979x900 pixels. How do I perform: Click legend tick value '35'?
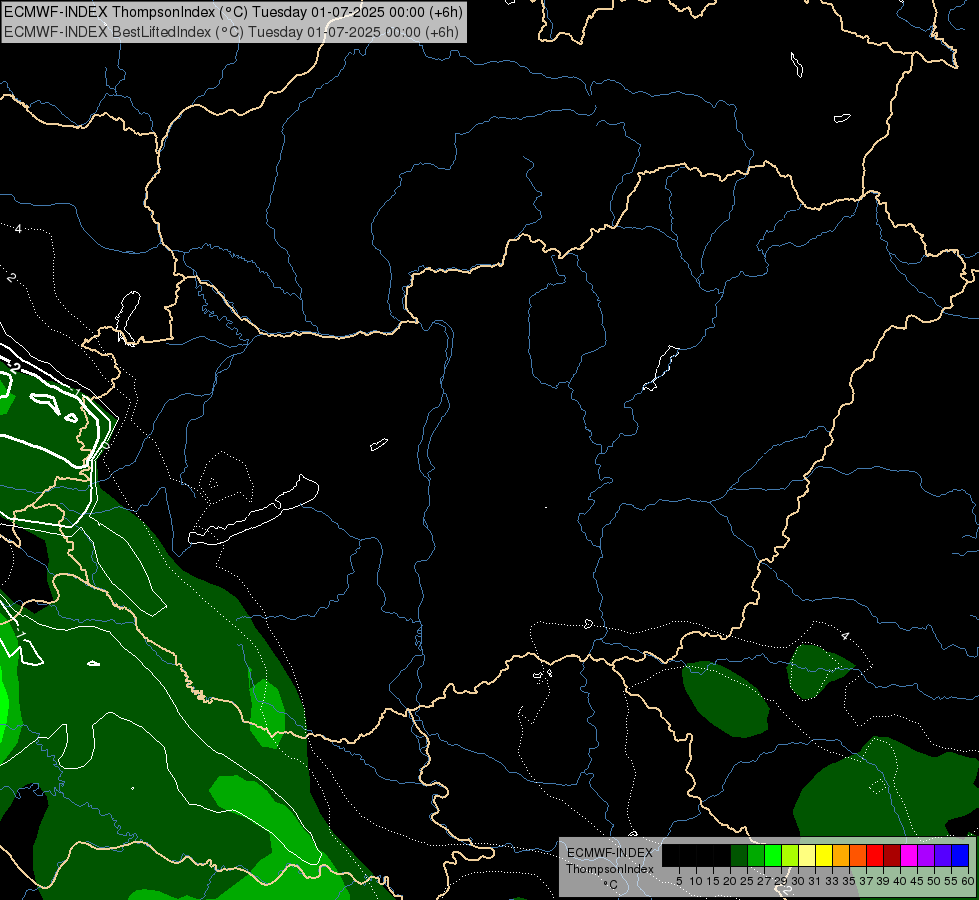coord(849,881)
